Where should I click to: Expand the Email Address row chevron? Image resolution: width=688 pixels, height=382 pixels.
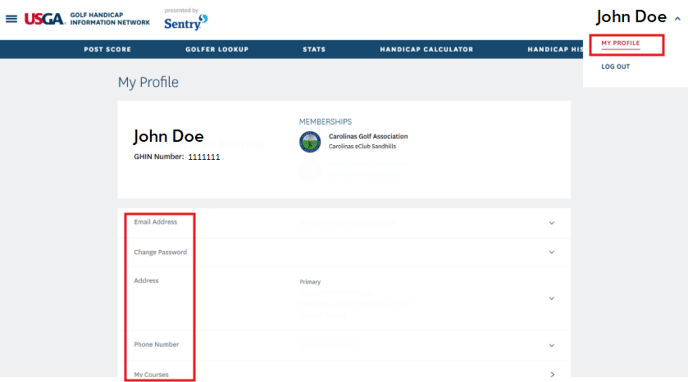click(x=552, y=223)
